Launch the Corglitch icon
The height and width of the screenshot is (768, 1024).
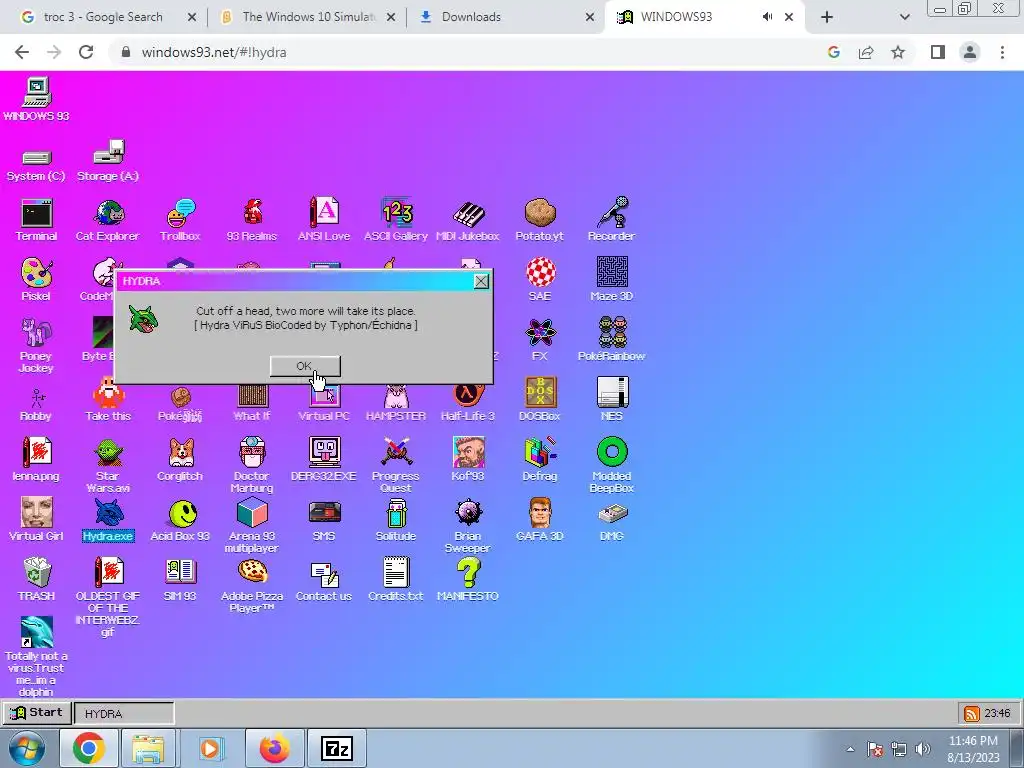click(x=180, y=460)
